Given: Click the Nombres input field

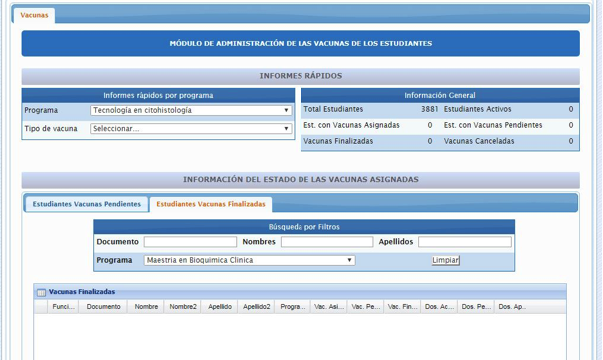Looking at the screenshot, I should point(327,242).
